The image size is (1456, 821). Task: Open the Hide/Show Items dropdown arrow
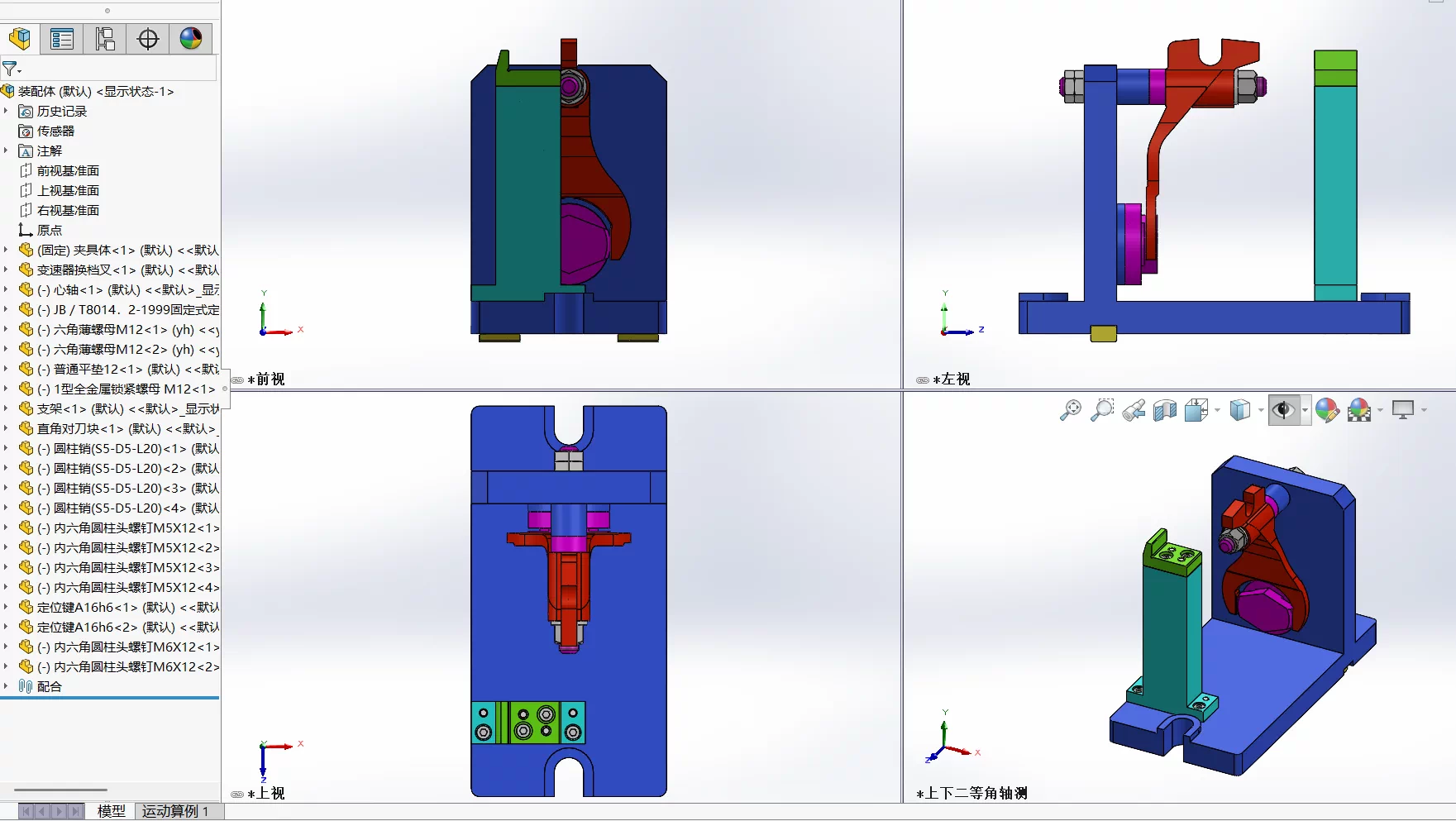pos(1305,411)
